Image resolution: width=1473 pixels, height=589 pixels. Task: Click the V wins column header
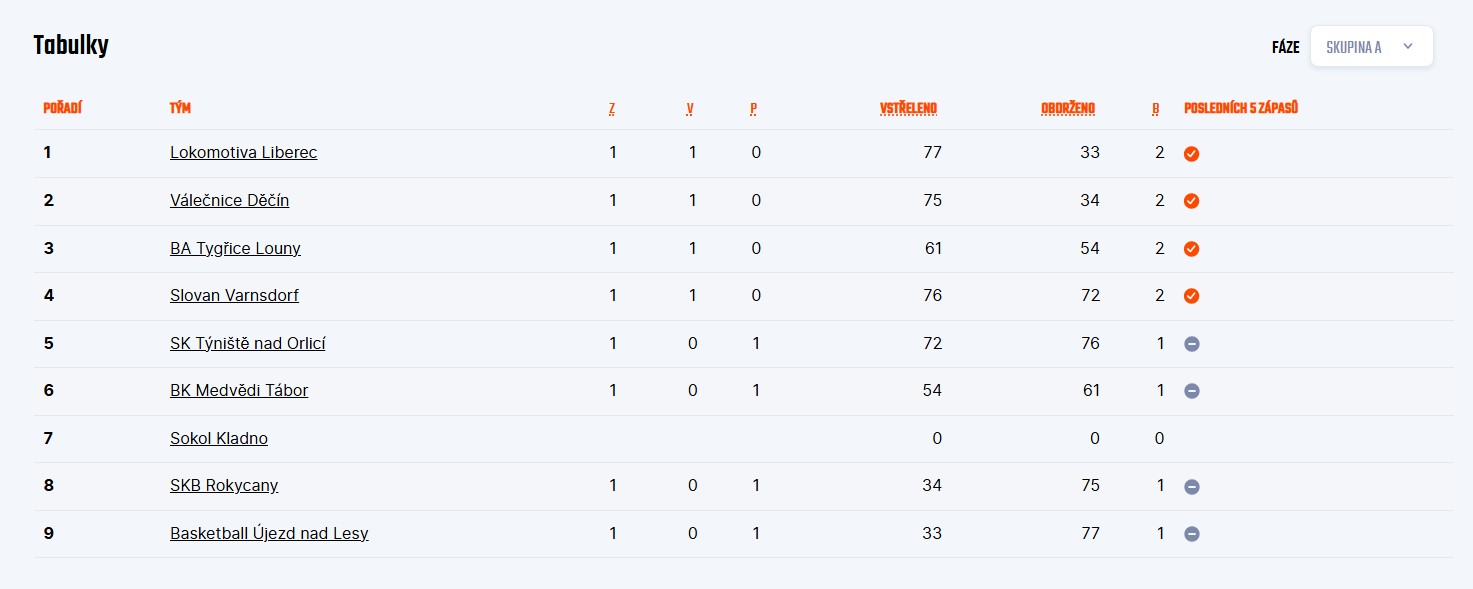690,108
